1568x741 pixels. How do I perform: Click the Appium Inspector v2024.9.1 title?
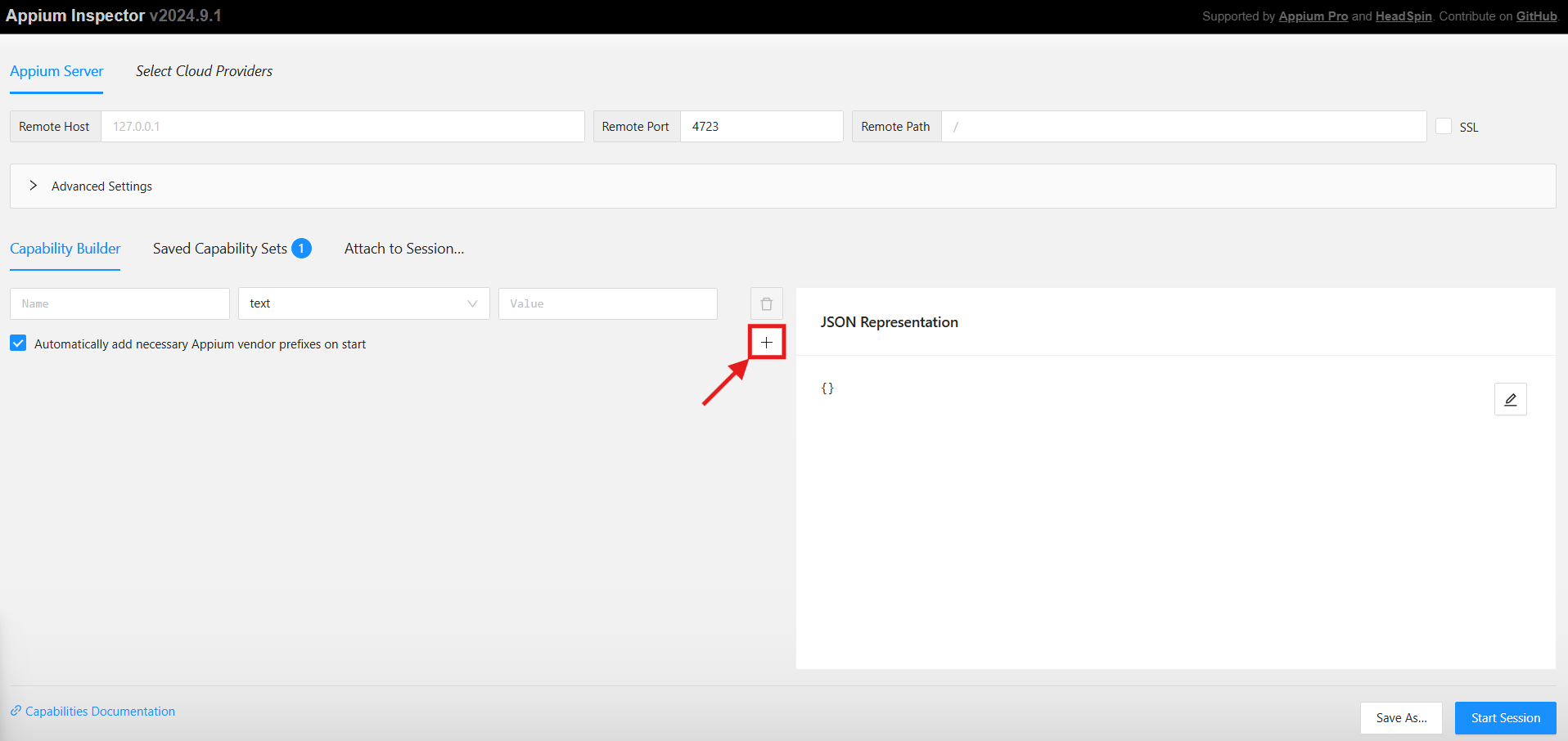tap(114, 16)
